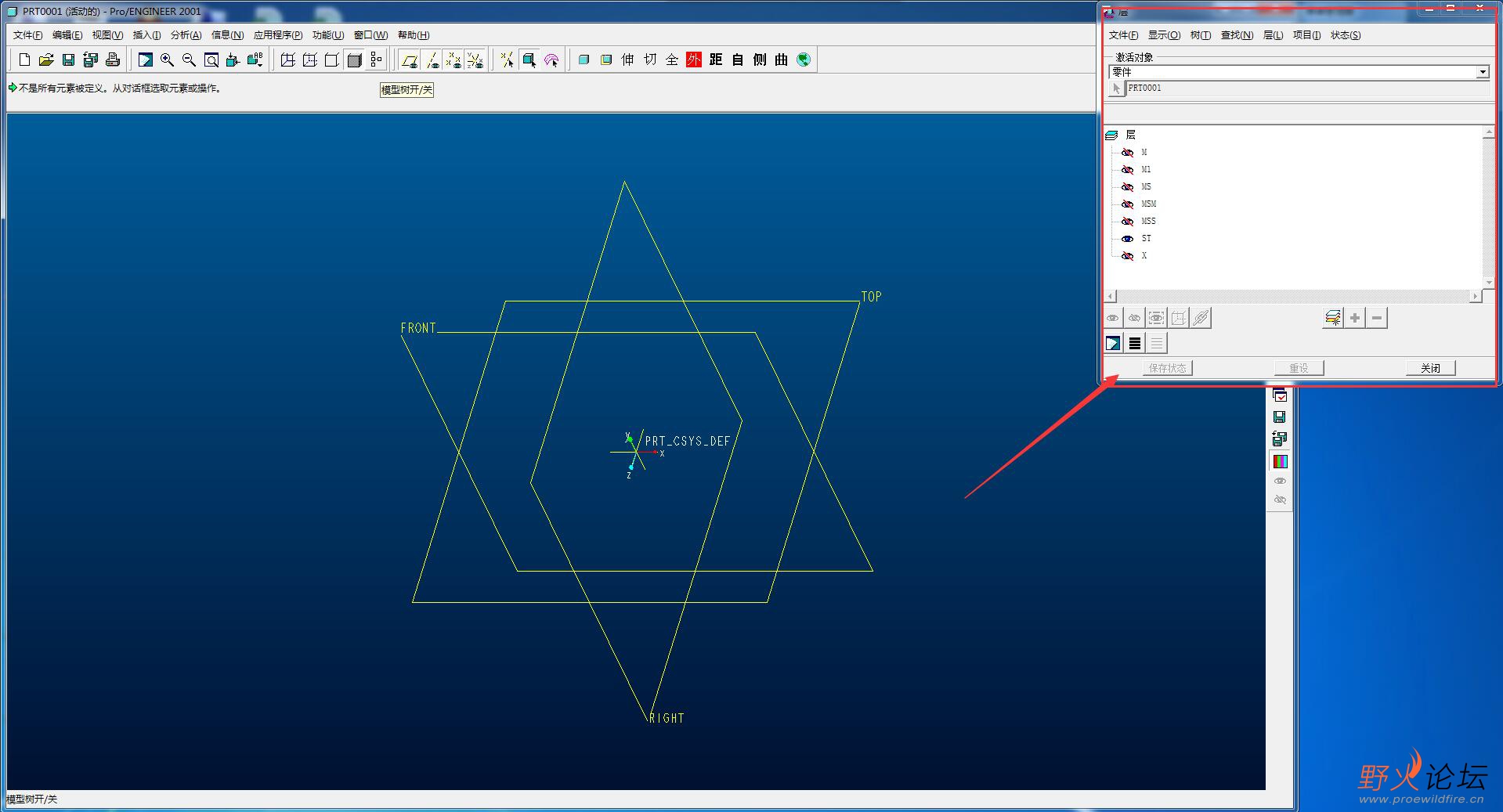Click the pink arc pointer icon
Image resolution: width=1503 pixels, height=812 pixels.
tap(551, 60)
